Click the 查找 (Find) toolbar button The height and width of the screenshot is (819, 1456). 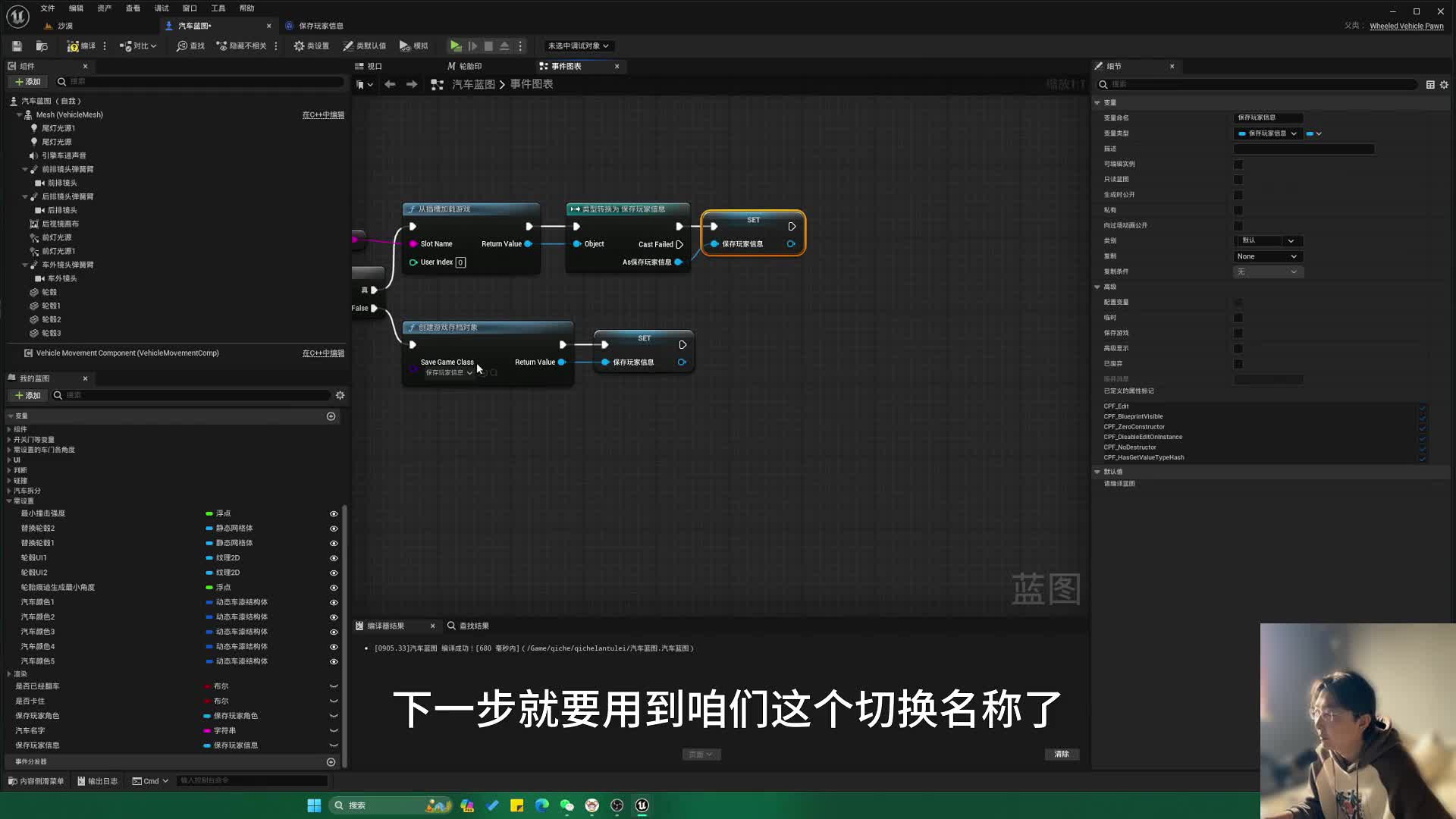click(x=190, y=46)
